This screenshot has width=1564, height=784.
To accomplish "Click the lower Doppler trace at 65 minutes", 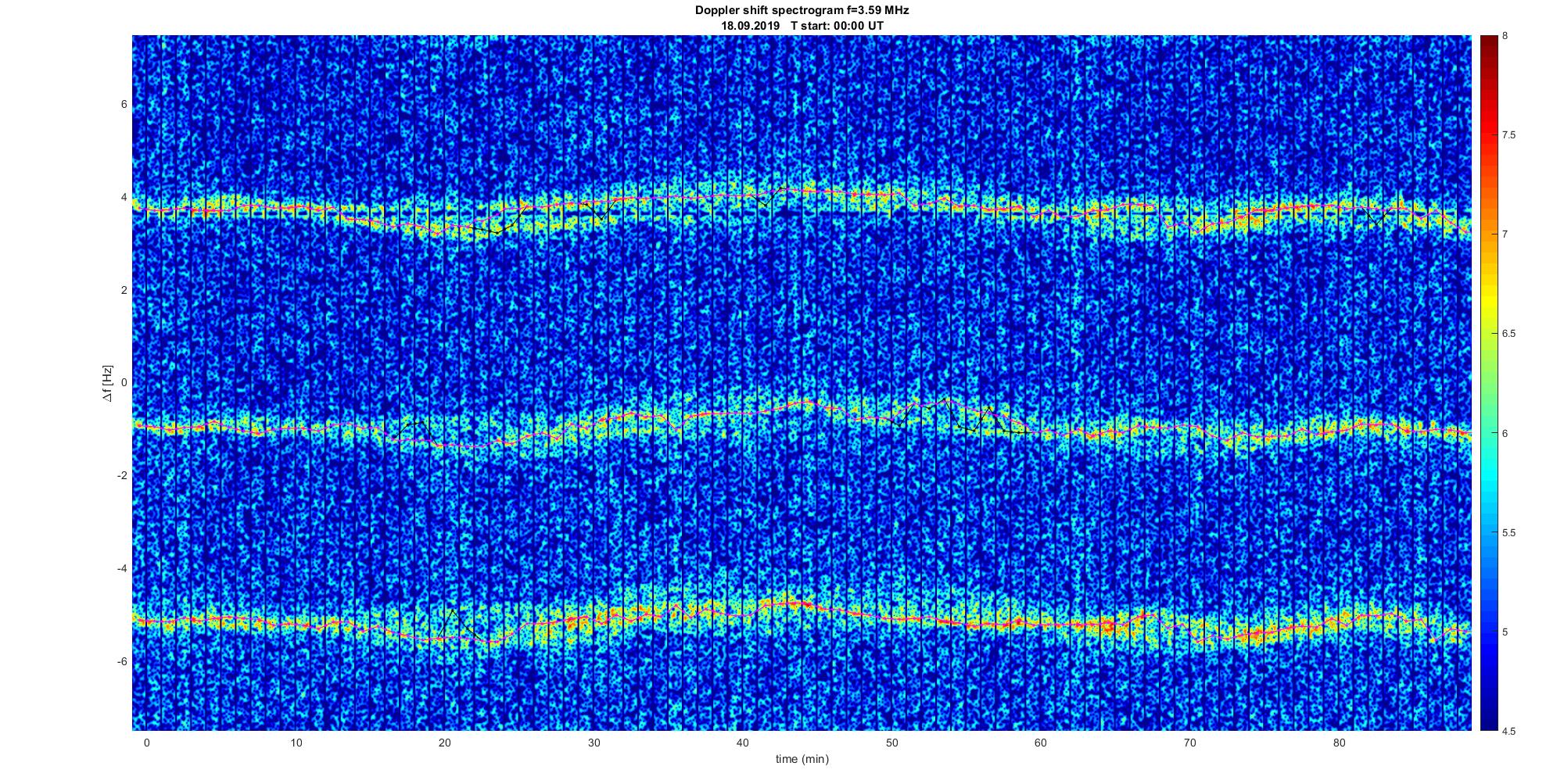I will [1115, 625].
